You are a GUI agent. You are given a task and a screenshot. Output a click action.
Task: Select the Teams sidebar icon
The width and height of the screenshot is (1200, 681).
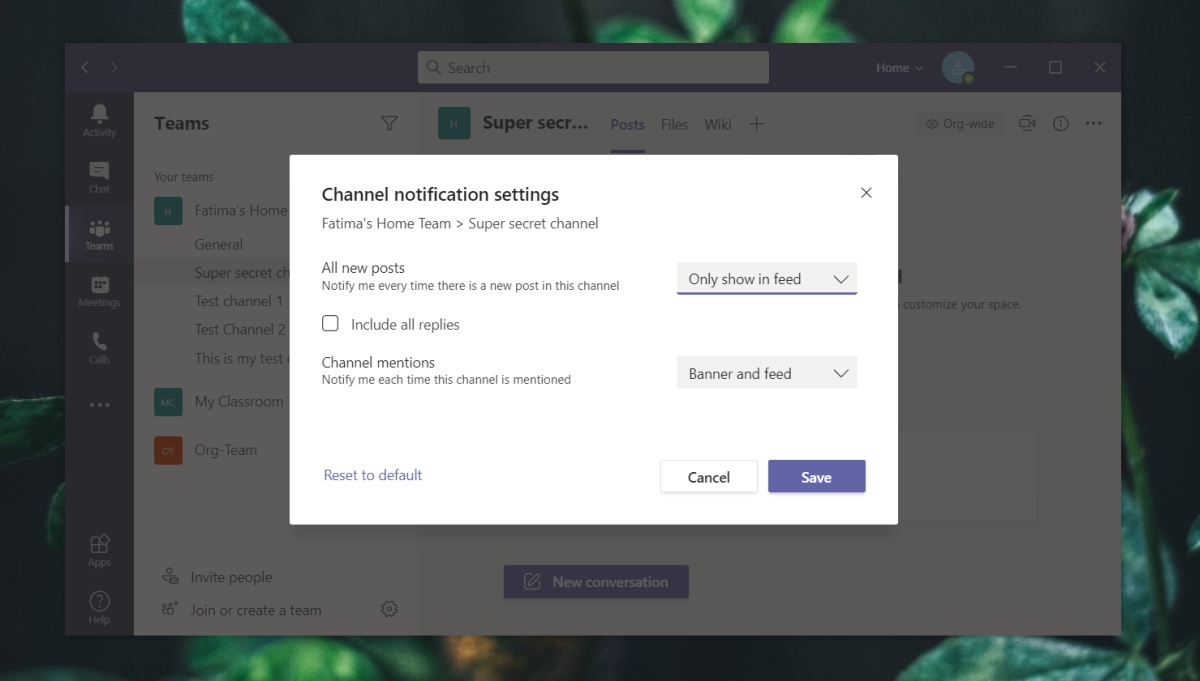coord(99,234)
